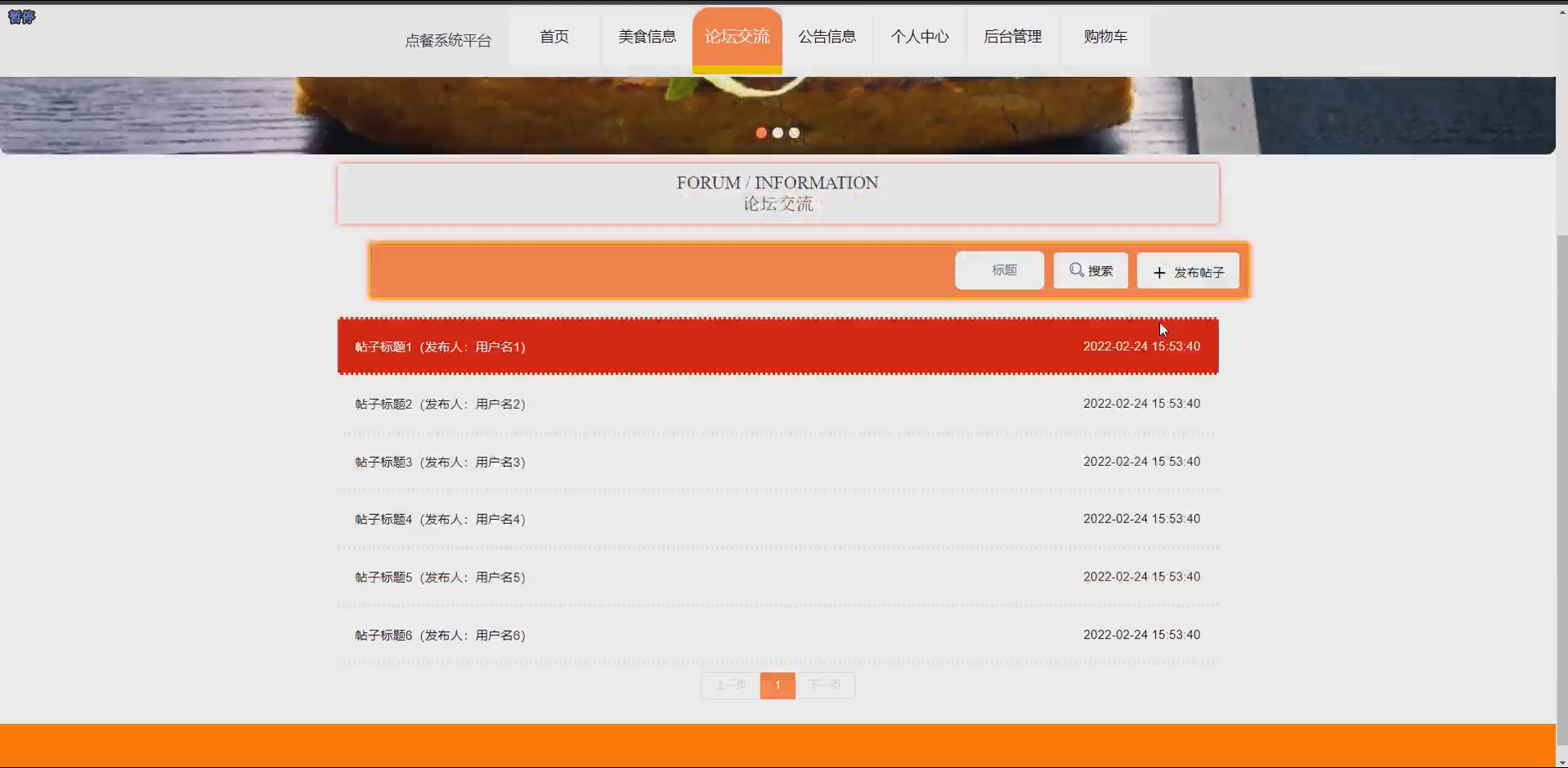Click page number 1 in pagination
Image resolution: width=1568 pixels, height=768 pixels.
(x=777, y=685)
